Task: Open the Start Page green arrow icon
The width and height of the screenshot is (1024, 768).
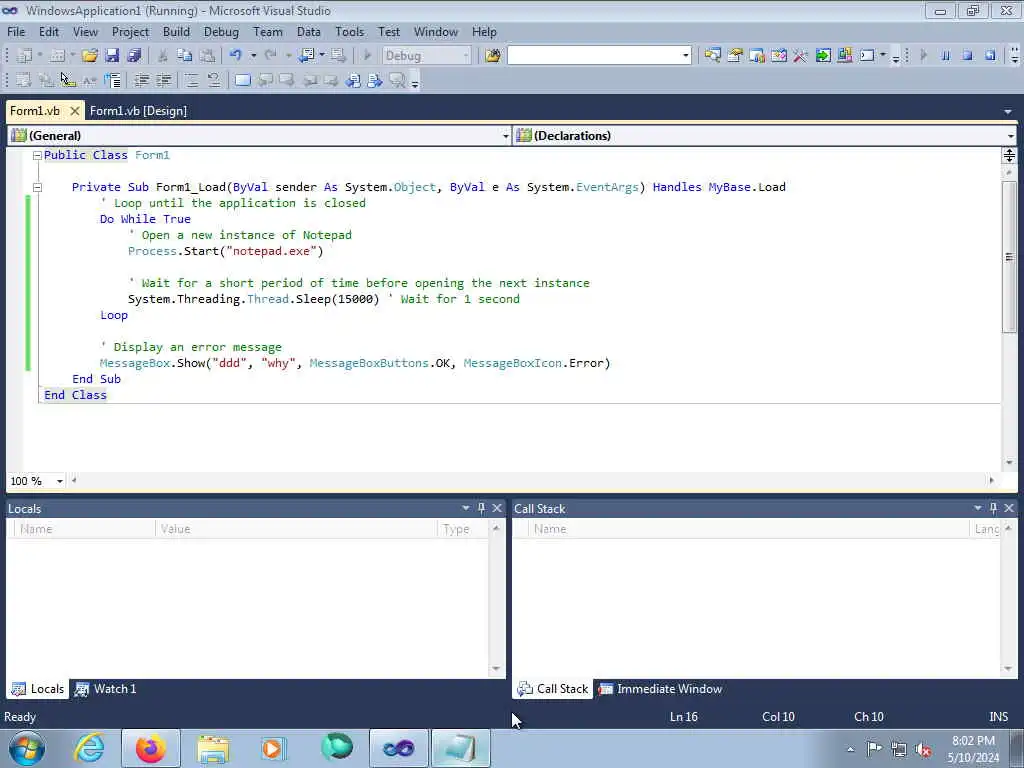Action: click(823, 56)
